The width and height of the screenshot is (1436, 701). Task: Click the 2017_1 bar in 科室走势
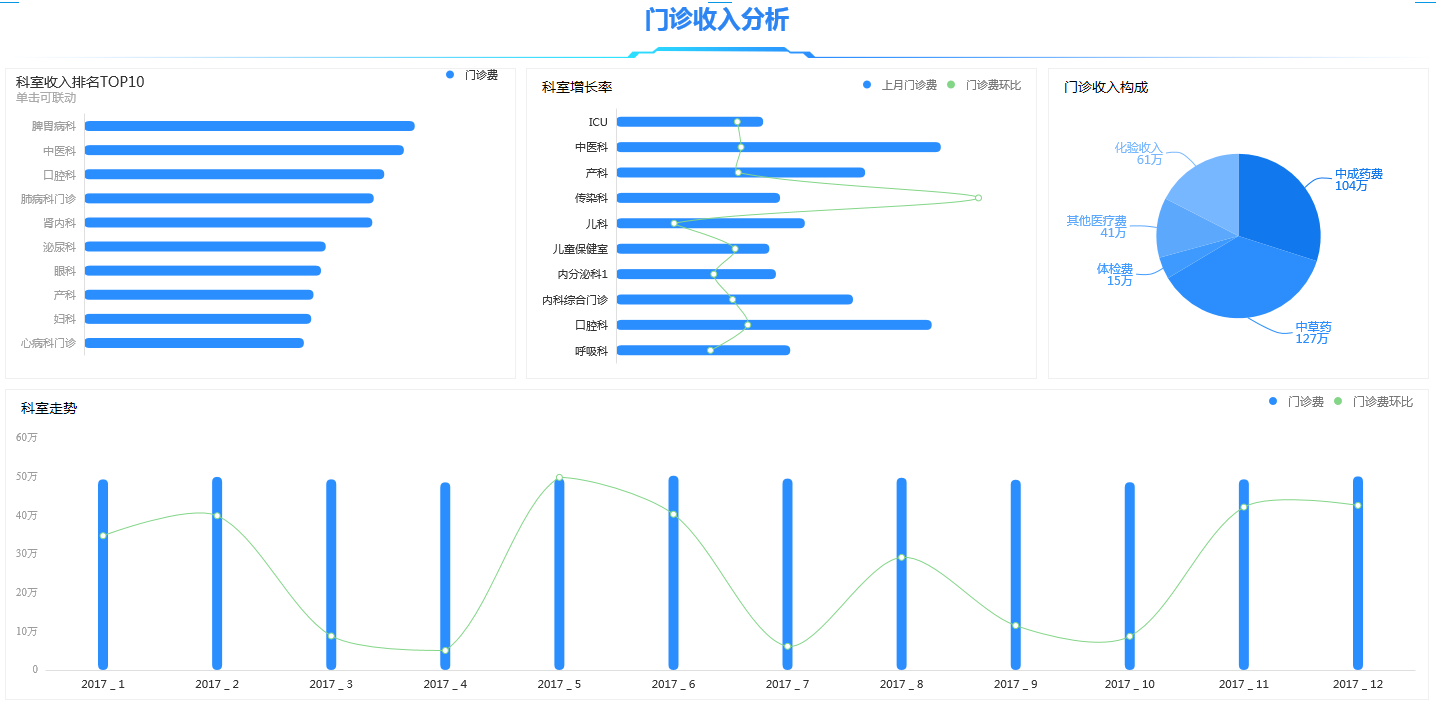[x=103, y=575]
